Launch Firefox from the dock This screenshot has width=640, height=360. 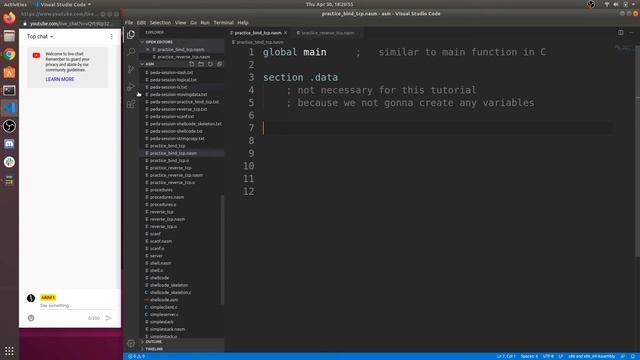tap(9, 18)
